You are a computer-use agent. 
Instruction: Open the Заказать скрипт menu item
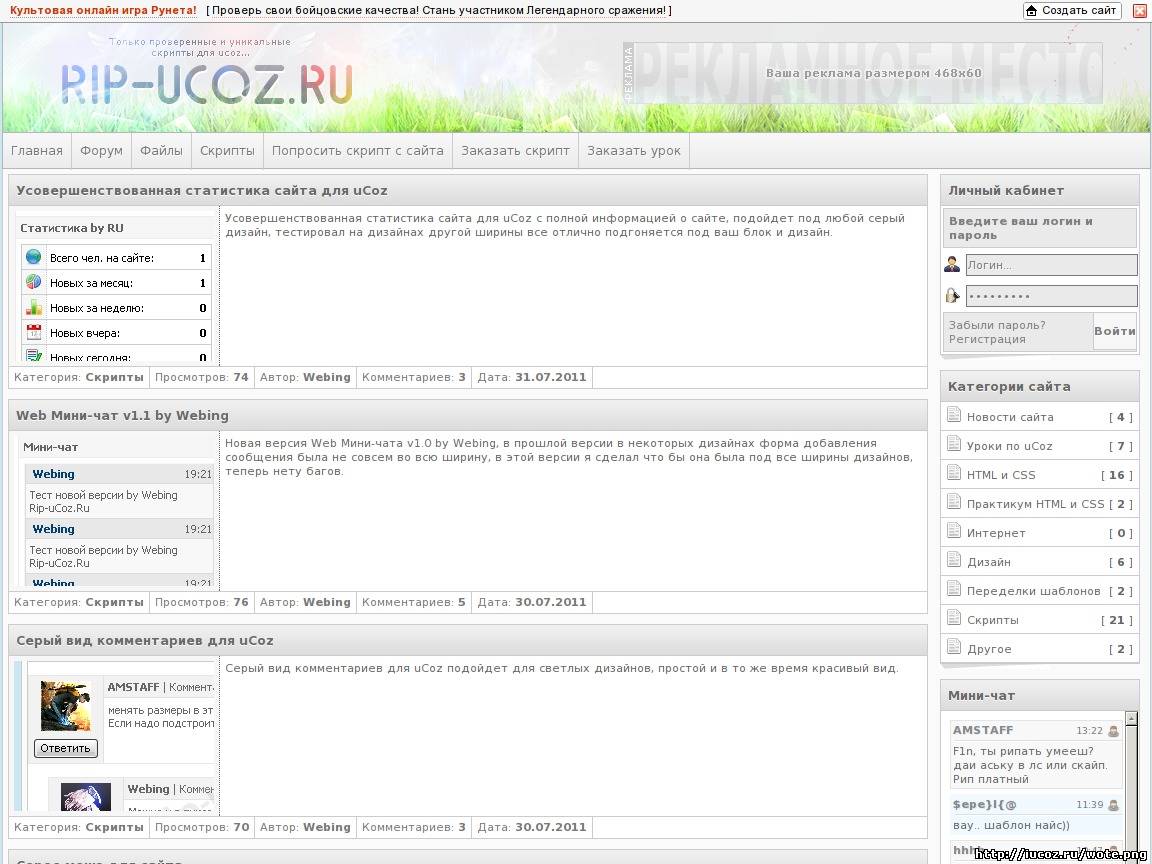(515, 151)
